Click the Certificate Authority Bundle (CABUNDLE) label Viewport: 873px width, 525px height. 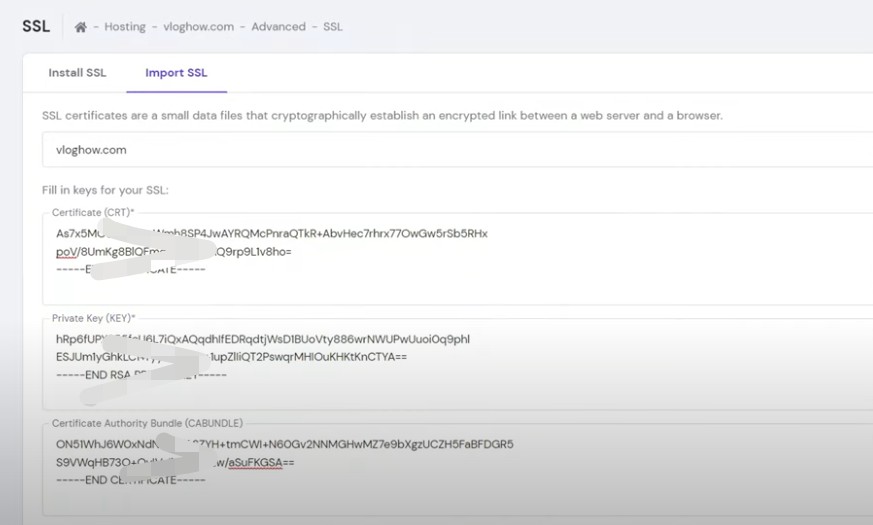click(147, 423)
